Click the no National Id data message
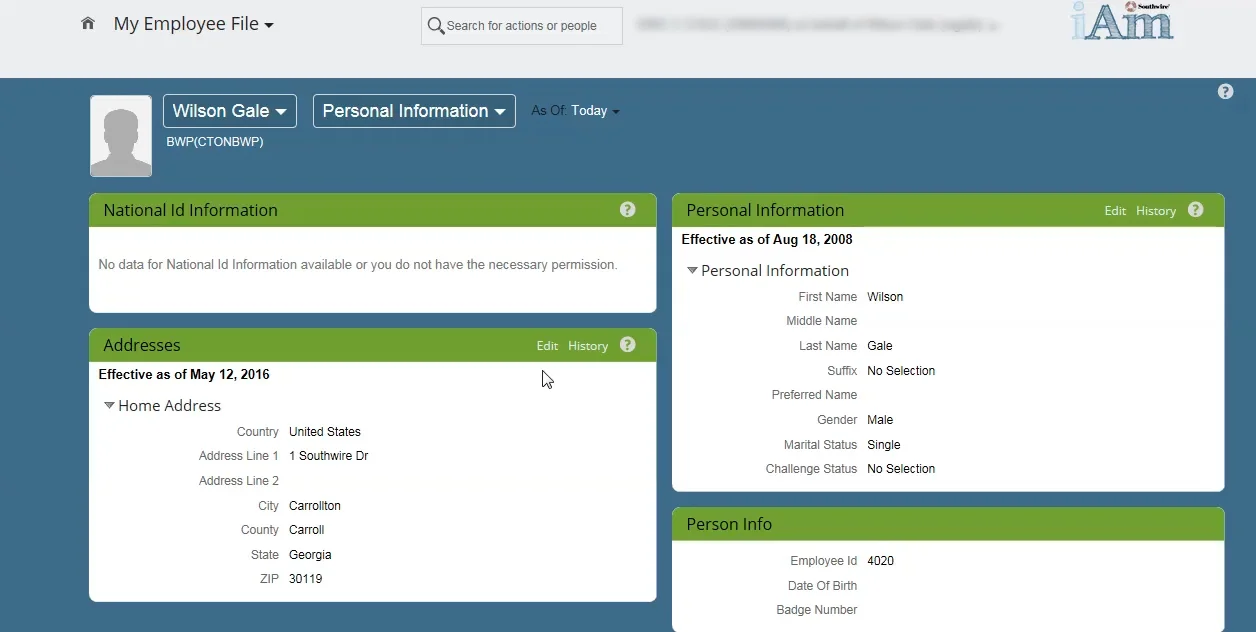 [x=358, y=265]
